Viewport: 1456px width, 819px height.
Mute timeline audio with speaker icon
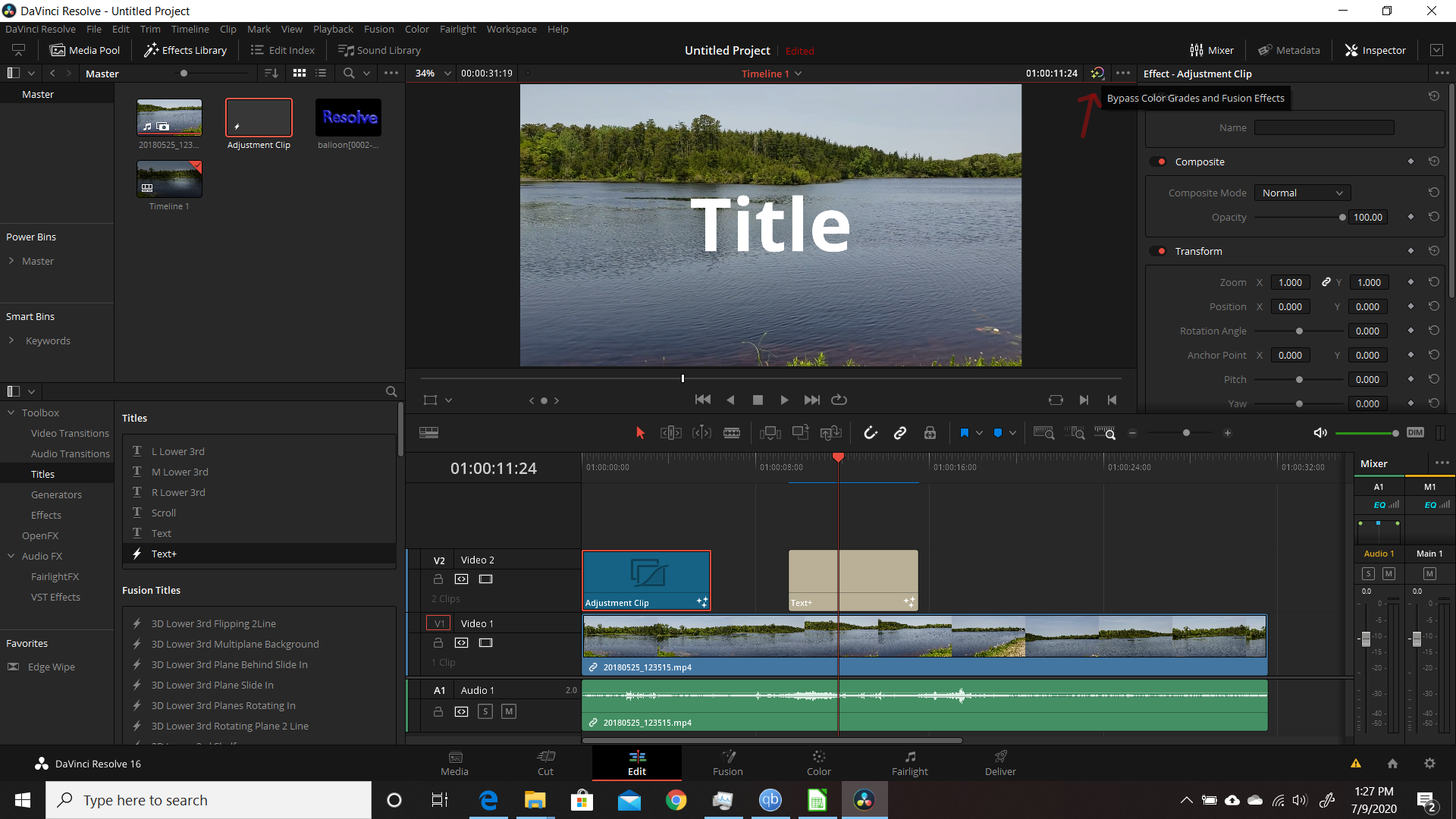pyautogui.click(x=1320, y=432)
